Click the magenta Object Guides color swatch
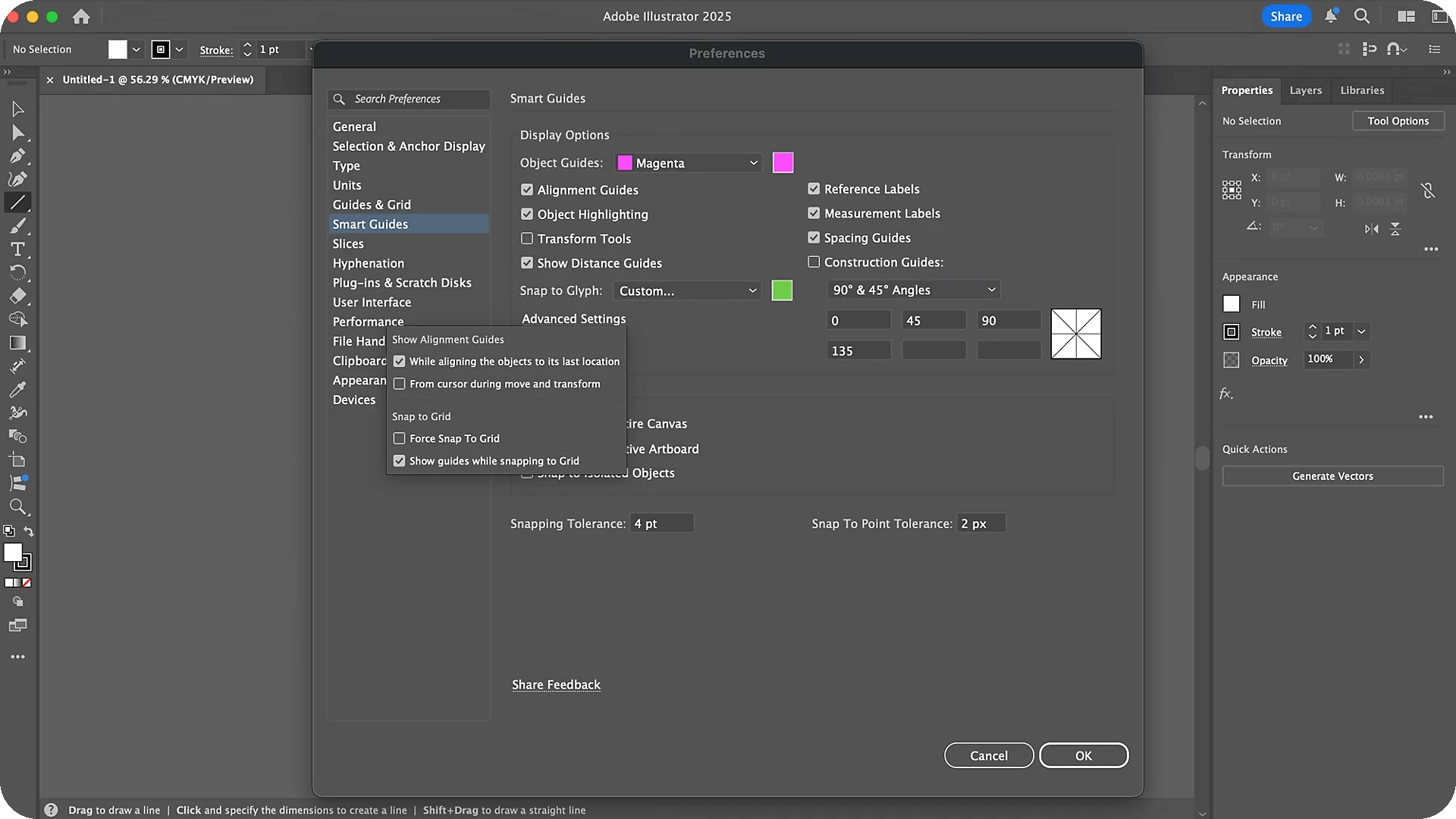Screen dimensions: 1456x819 783,162
